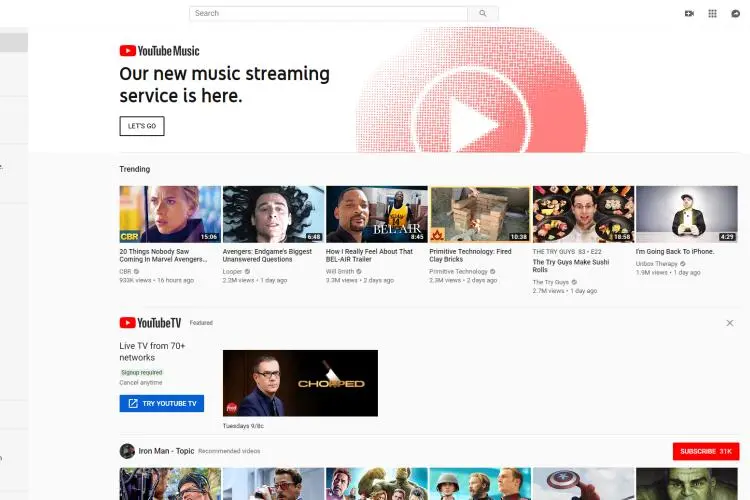Click the Trending section heading
The width and height of the screenshot is (750, 500).
(x=135, y=169)
